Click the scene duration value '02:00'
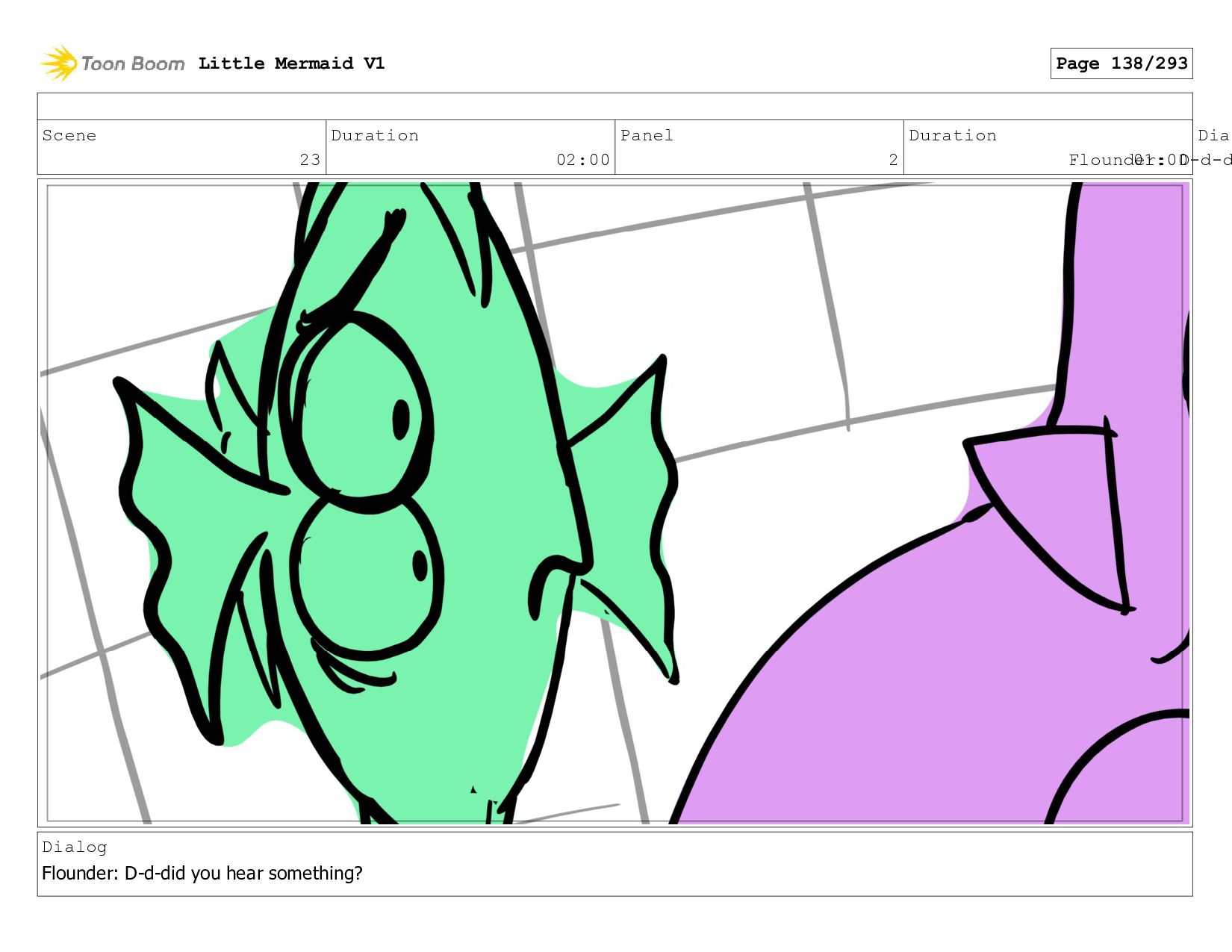Viewport: 1232px width, 952px height. [583, 160]
